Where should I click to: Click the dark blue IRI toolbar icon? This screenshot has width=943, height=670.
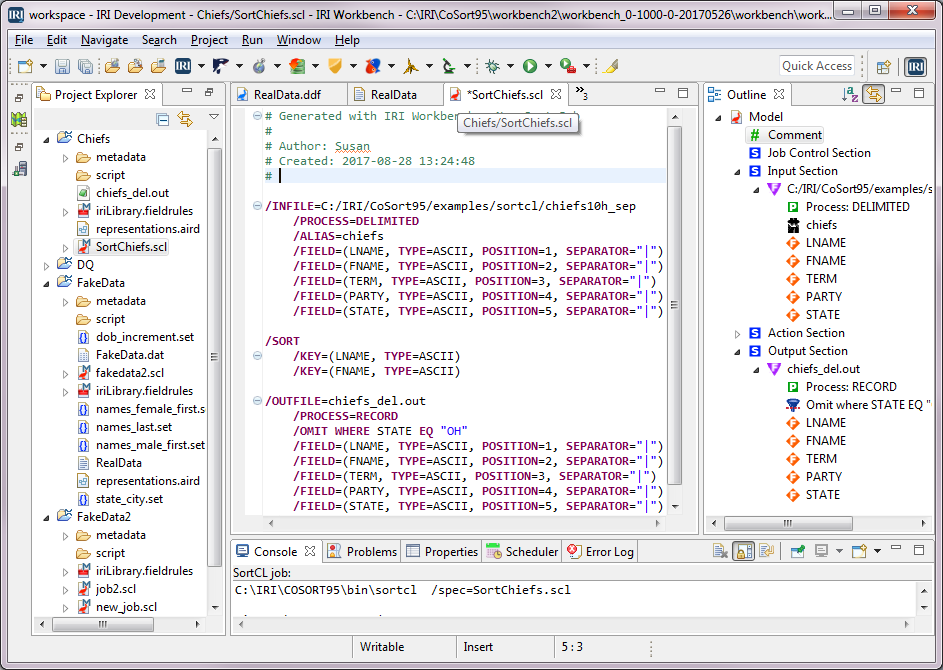tap(183, 66)
